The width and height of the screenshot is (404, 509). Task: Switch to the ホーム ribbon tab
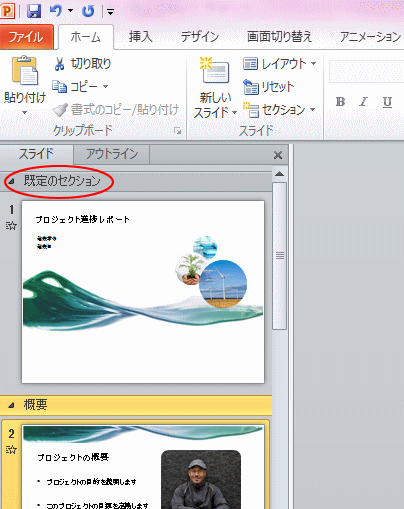pos(86,37)
